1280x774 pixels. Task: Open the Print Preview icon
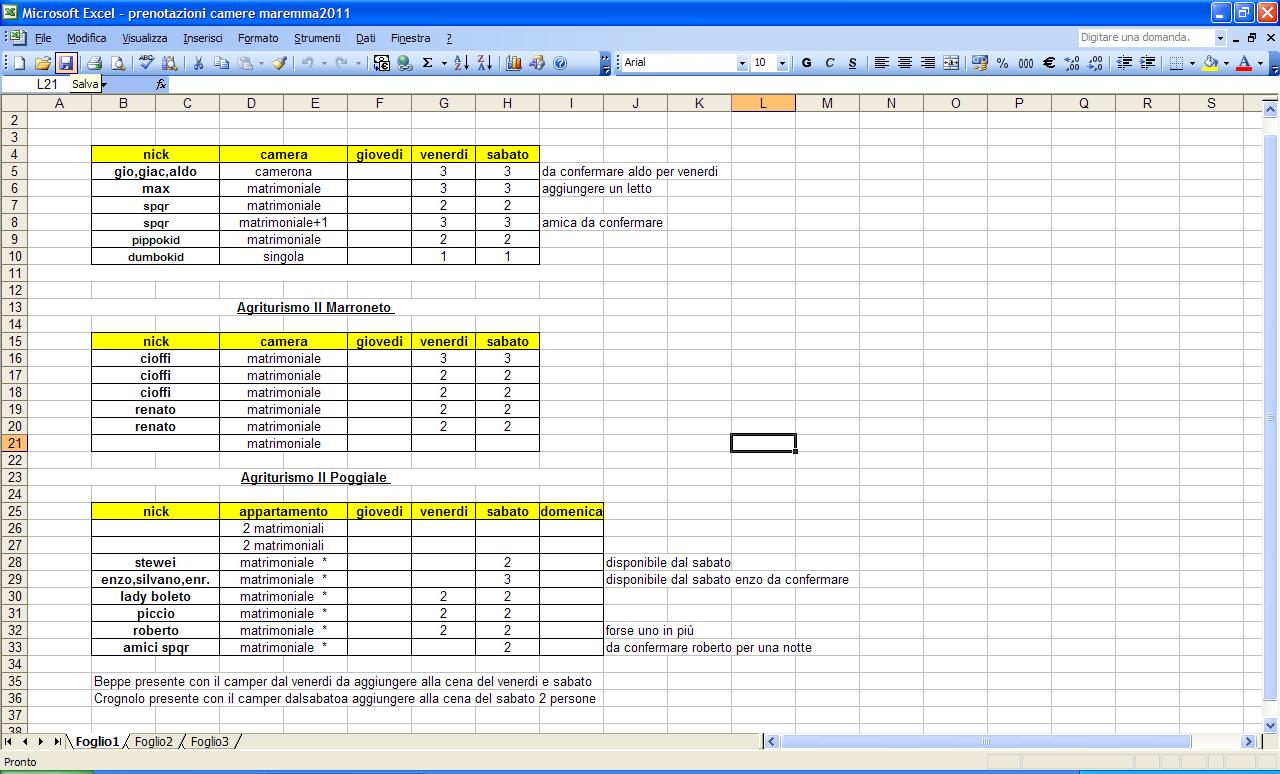click(118, 63)
